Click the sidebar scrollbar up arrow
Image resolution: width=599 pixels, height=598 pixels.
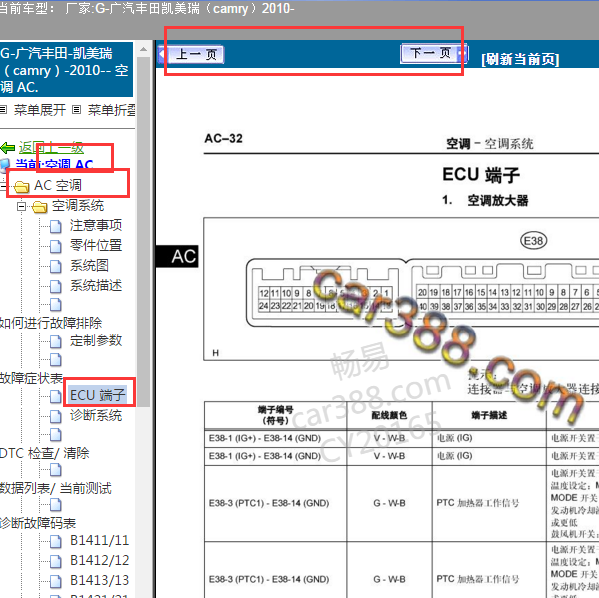143,49
